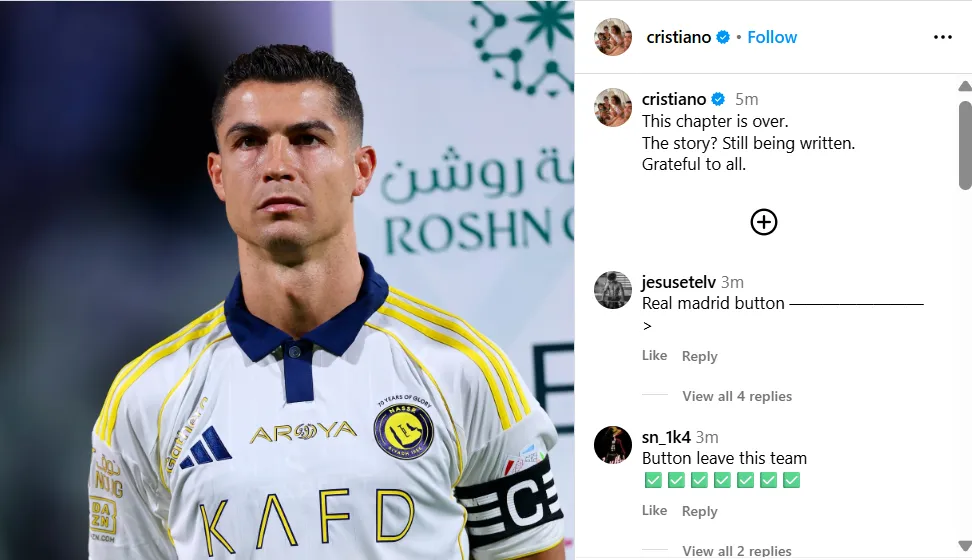The width and height of the screenshot is (972, 560).
Task: Open cristiano's avatar beside the caption
Action: pyautogui.click(x=612, y=107)
